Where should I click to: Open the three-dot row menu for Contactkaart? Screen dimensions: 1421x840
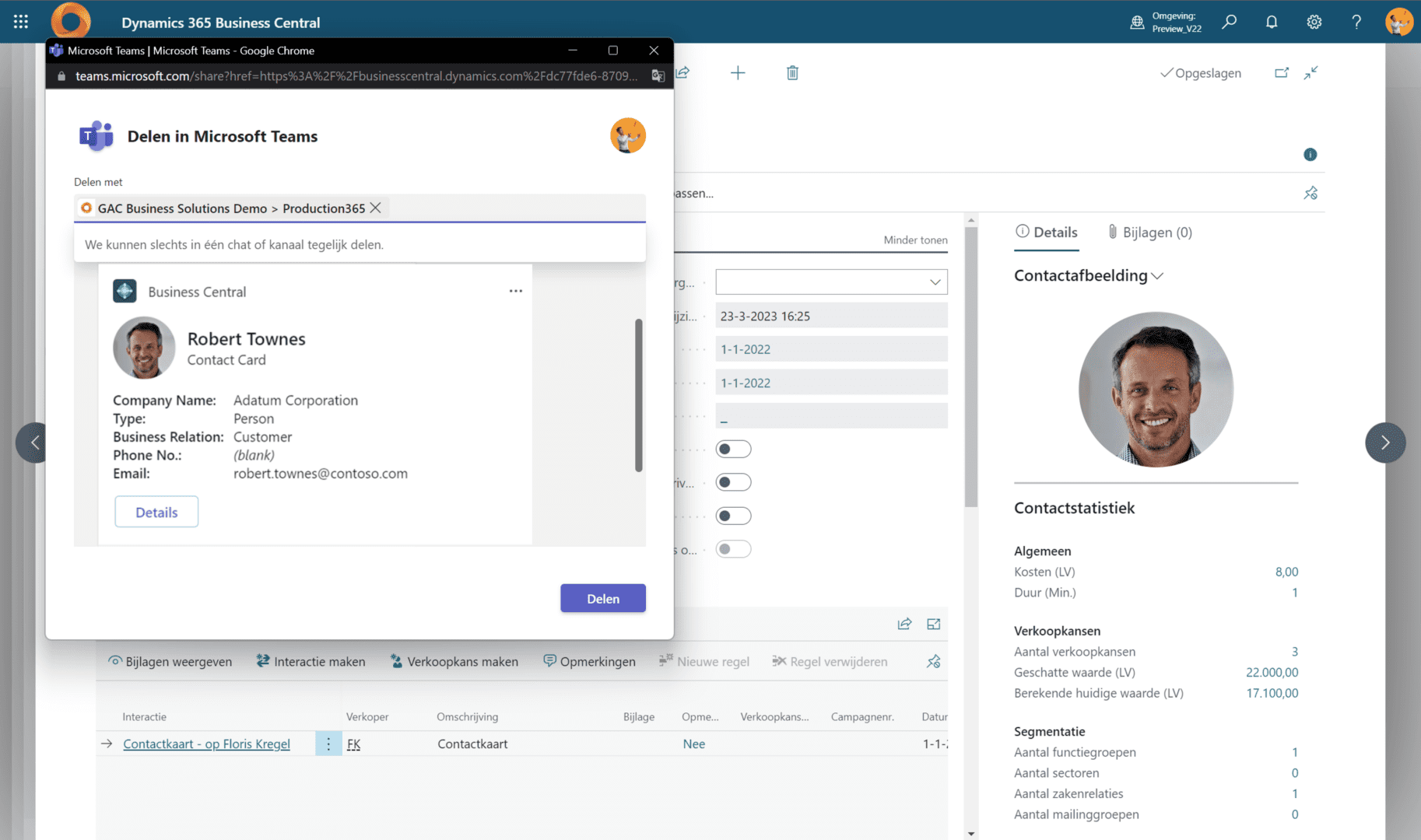point(328,744)
